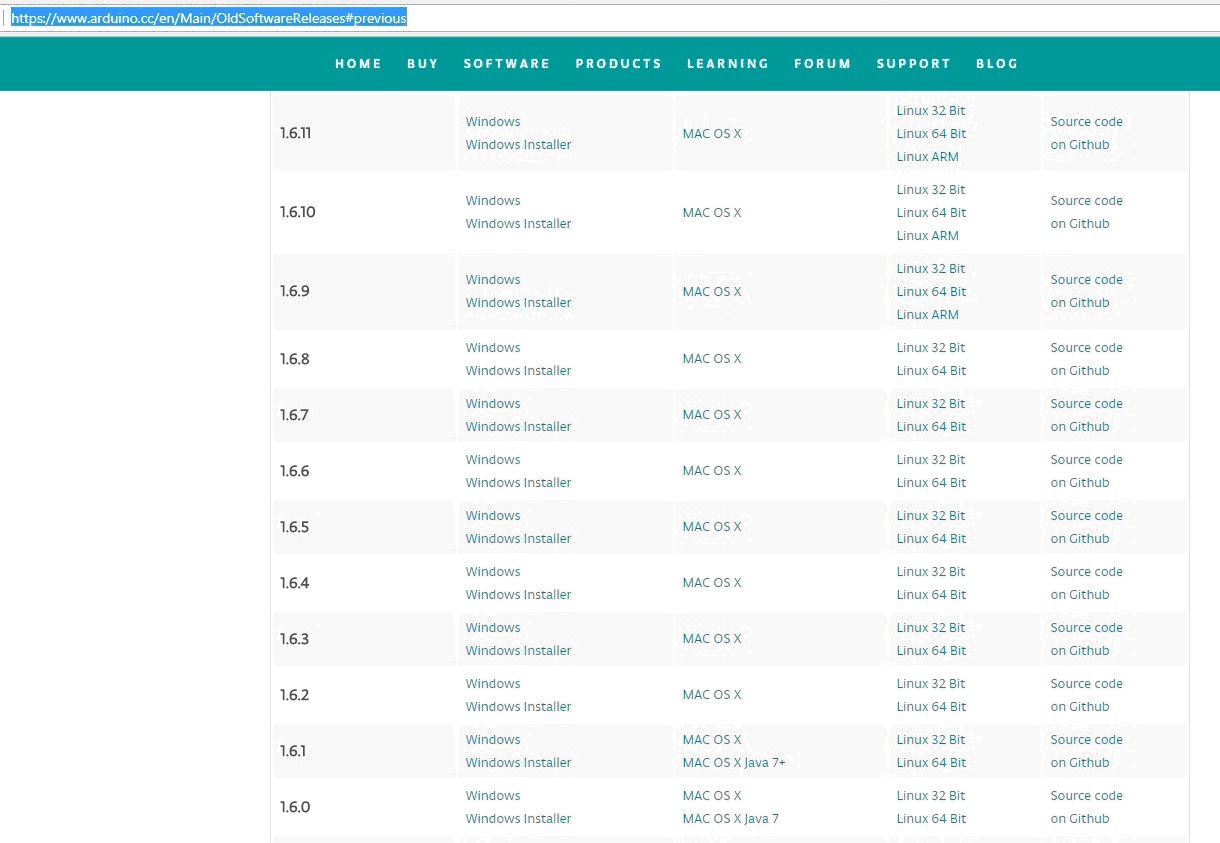Image resolution: width=1220 pixels, height=843 pixels.
Task: Click the browser address bar URL
Action: [209, 18]
